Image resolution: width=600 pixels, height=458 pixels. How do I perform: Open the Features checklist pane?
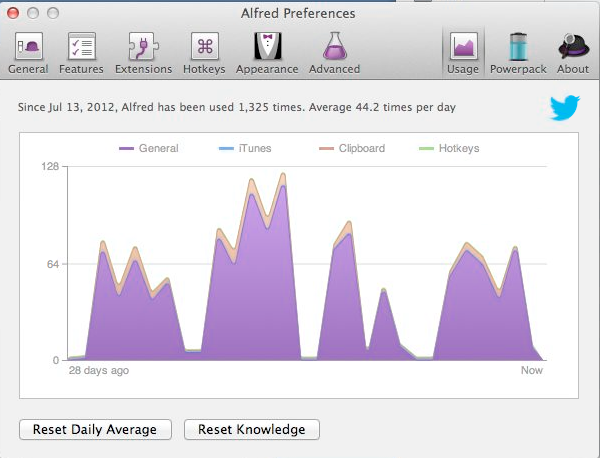81,53
